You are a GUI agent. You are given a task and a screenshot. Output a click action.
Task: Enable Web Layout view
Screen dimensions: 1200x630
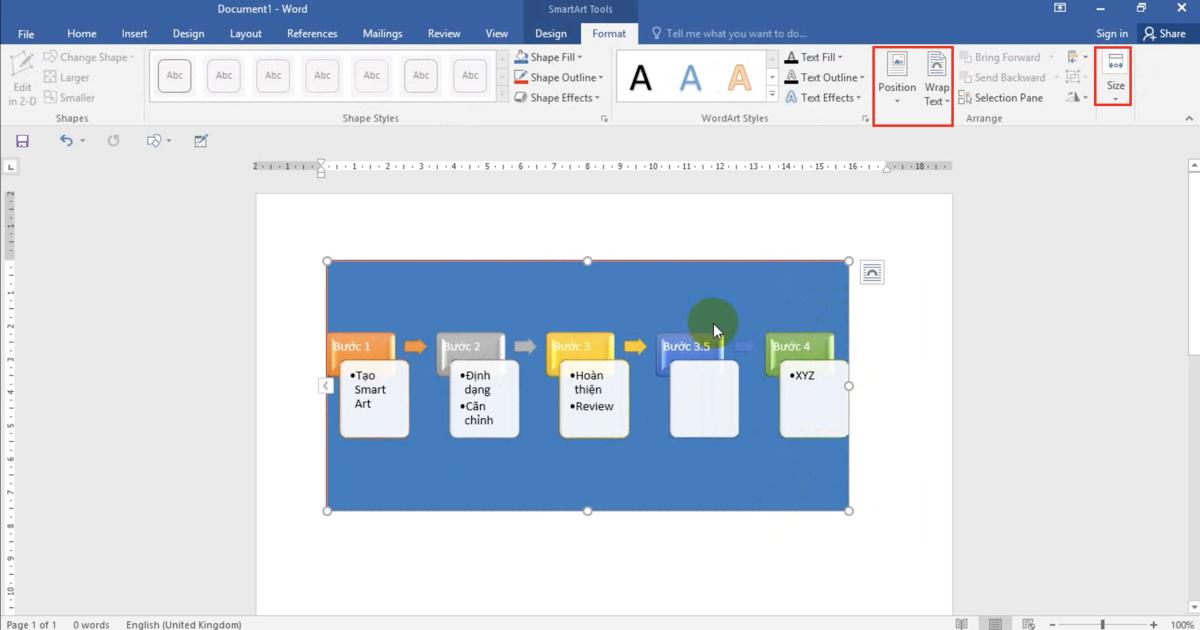(x=1026, y=624)
